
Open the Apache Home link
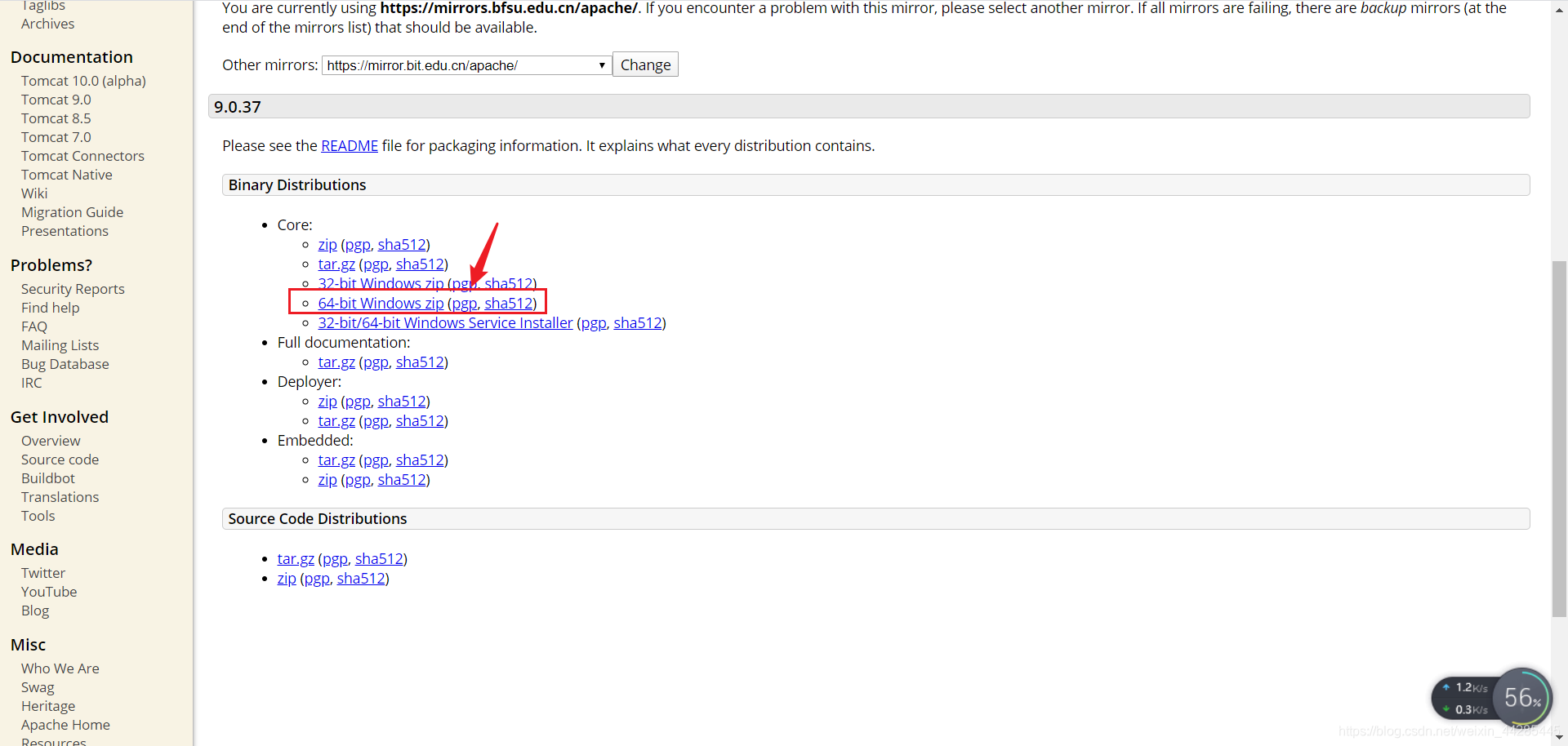(x=65, y=725)
